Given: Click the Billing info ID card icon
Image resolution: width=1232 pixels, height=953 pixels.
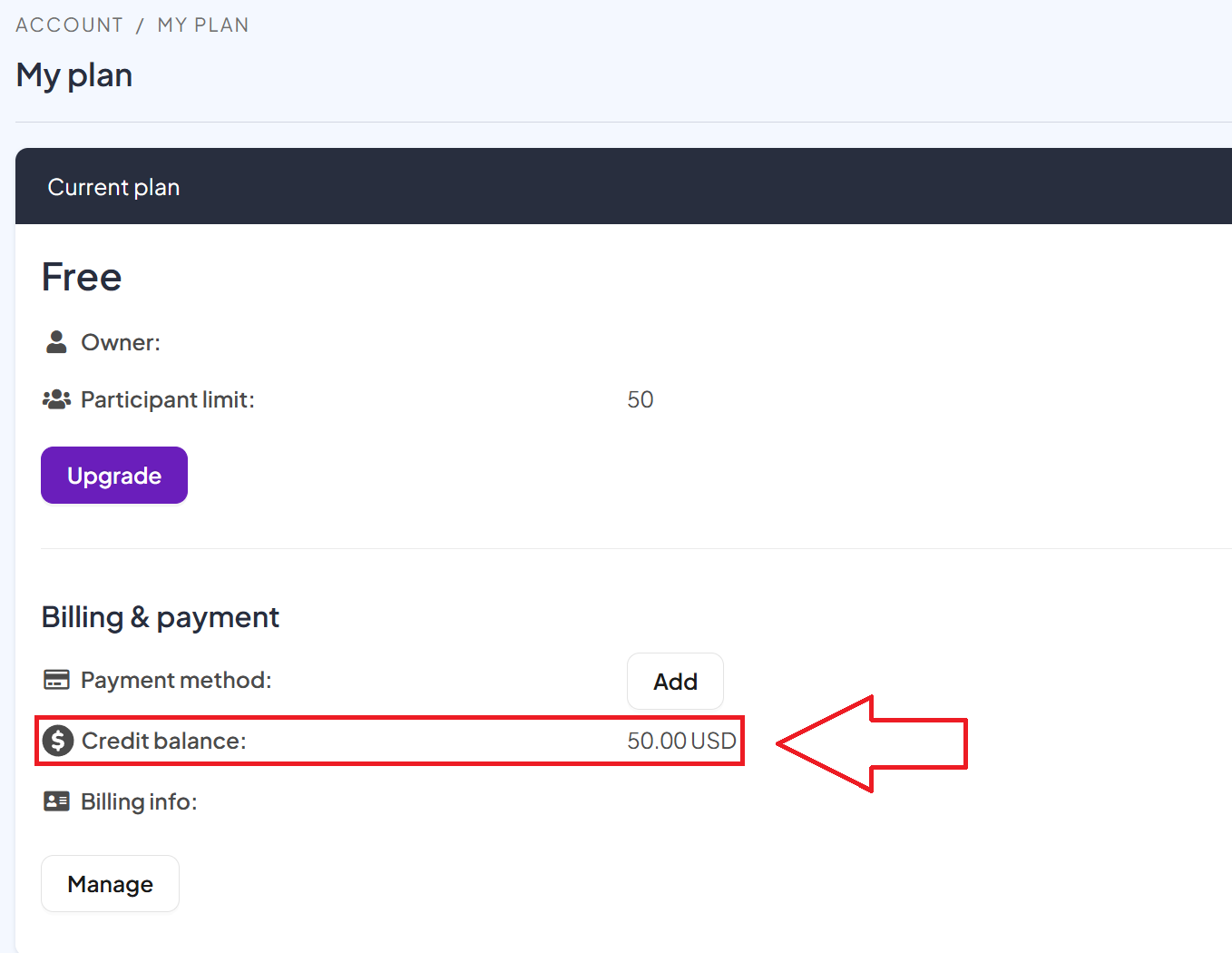Looking at the screenshot, I should [56, 801].
